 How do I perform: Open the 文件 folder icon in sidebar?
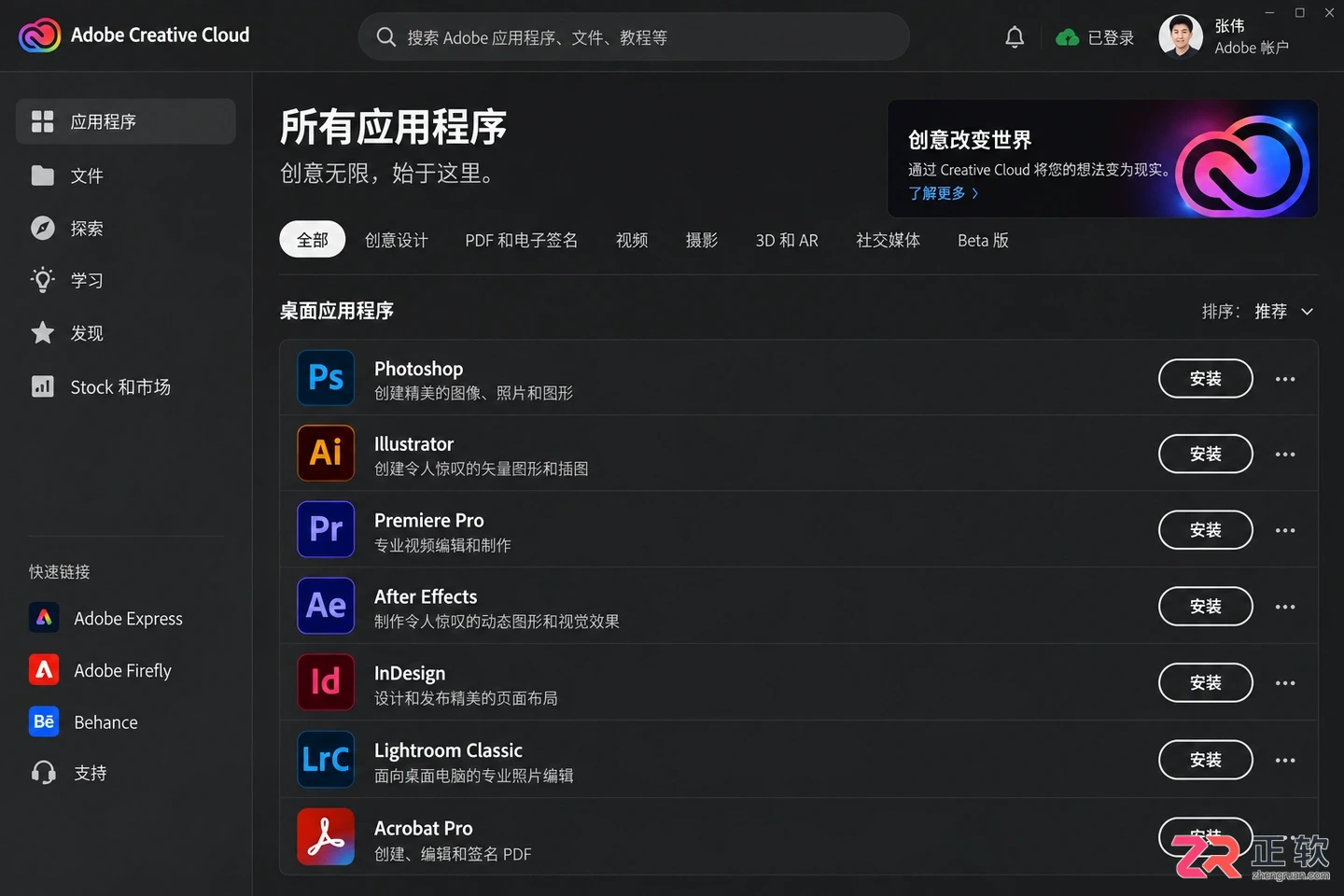pyautogui.click(x=43, y=175)
